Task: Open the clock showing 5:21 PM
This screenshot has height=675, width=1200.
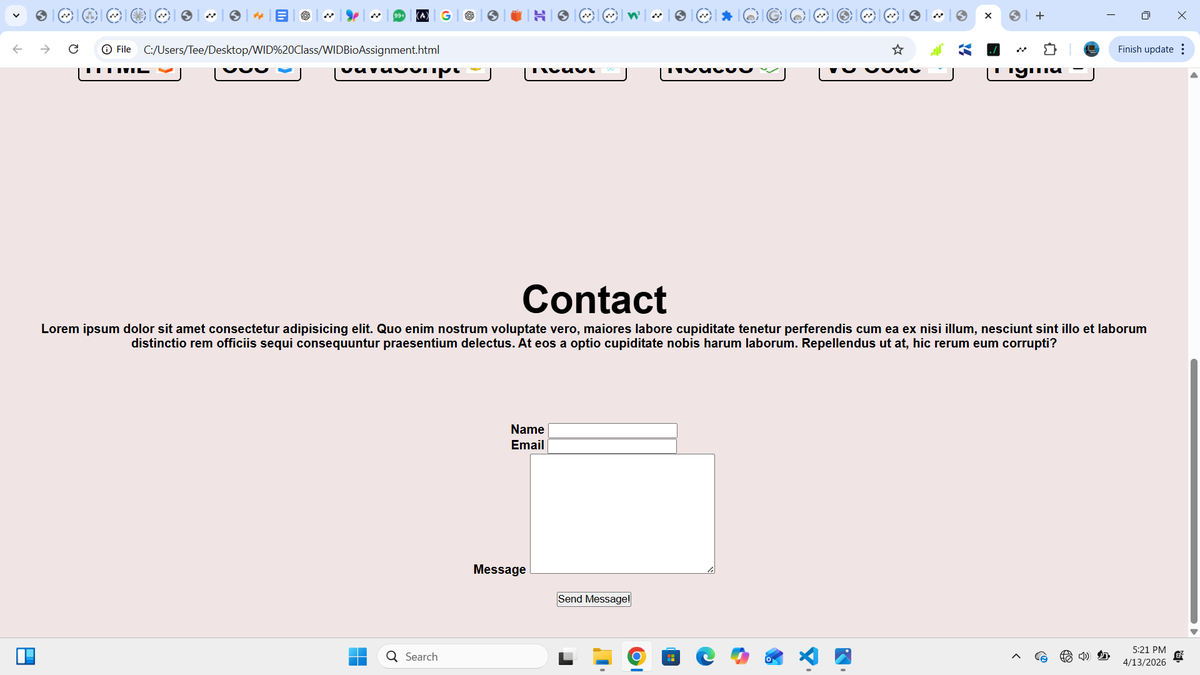Action: click(1144, 656)
